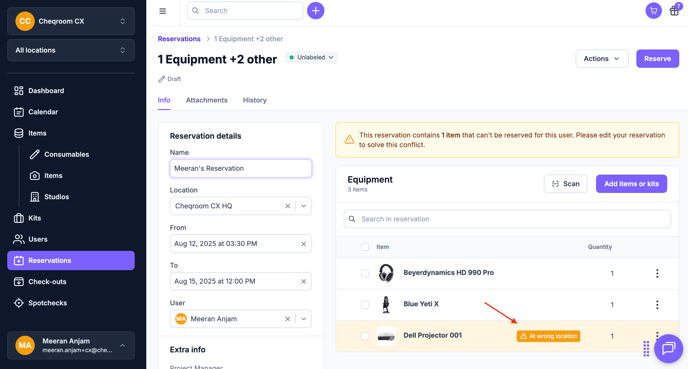This screenshot has height=369, width=688.
Task: Clear the From date value
Action: coord(303,244)
